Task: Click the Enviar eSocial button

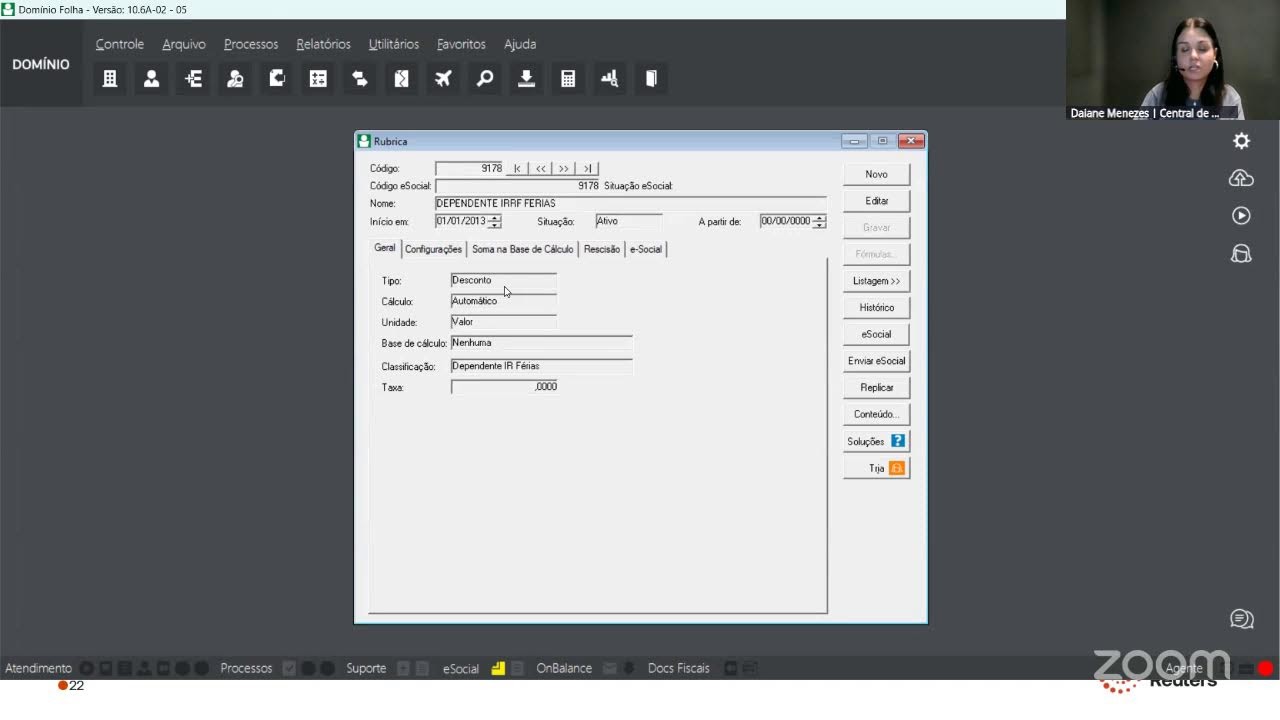Action: (x=876, y=361)
